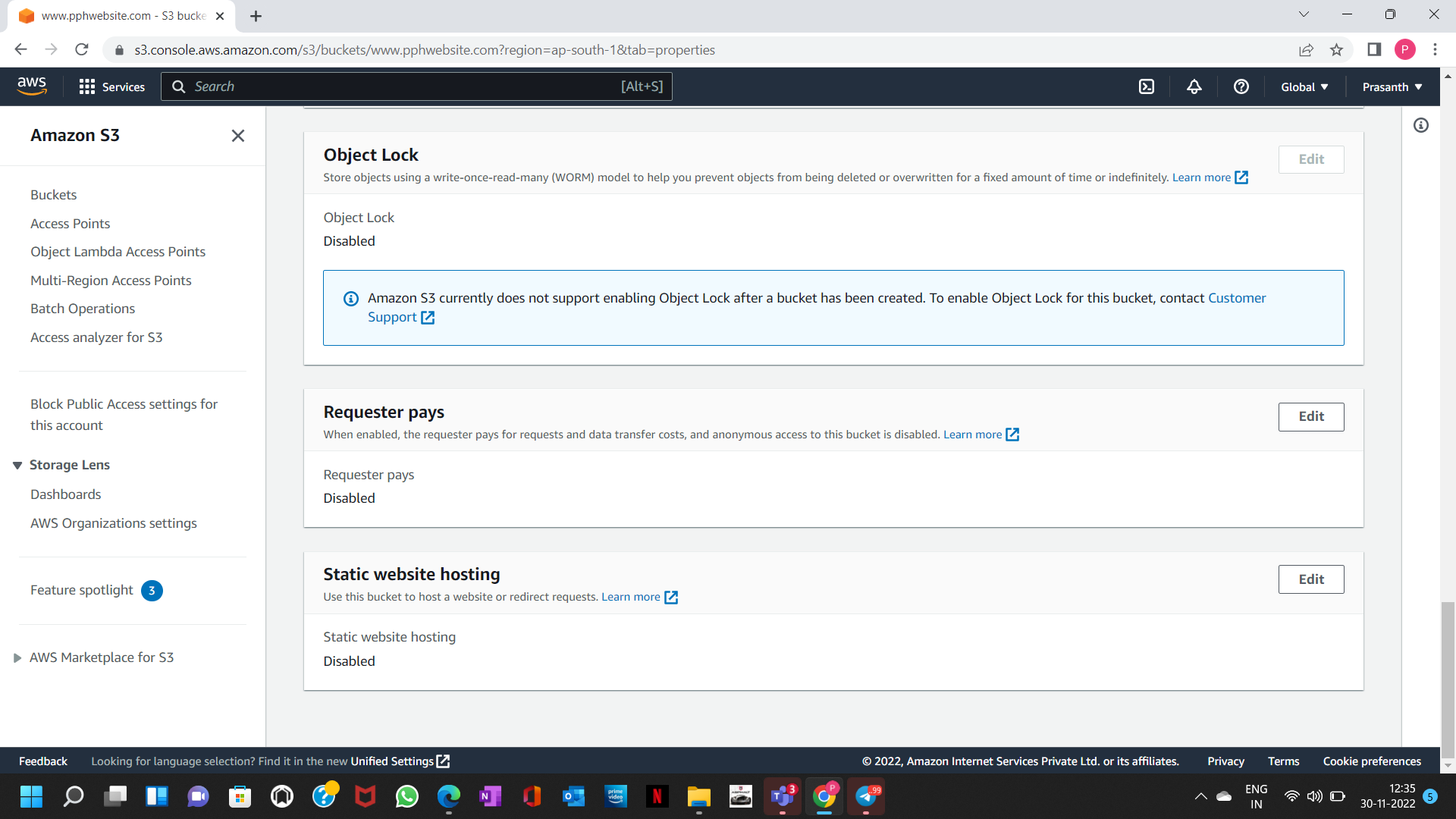Open OneNote from the taskbar
This screenshot has height=819, width=1456.
coord(491,796)
